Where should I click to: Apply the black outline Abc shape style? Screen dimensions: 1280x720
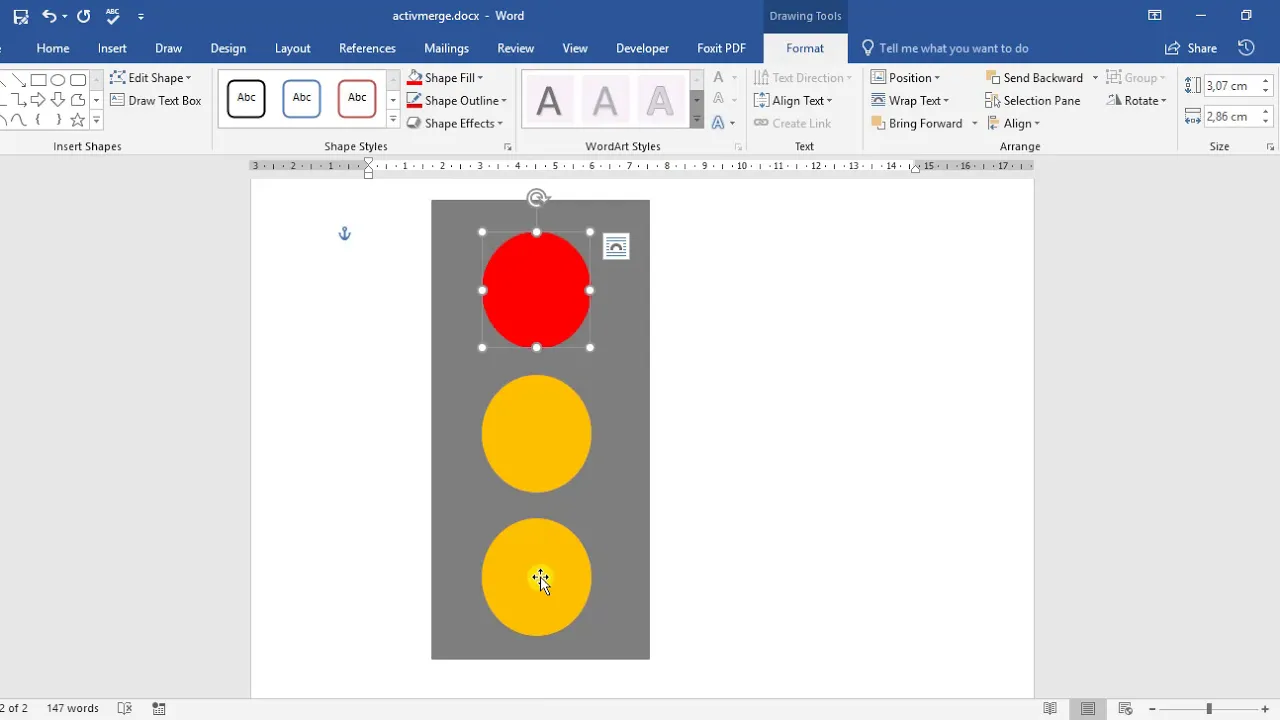pos(246,98)
